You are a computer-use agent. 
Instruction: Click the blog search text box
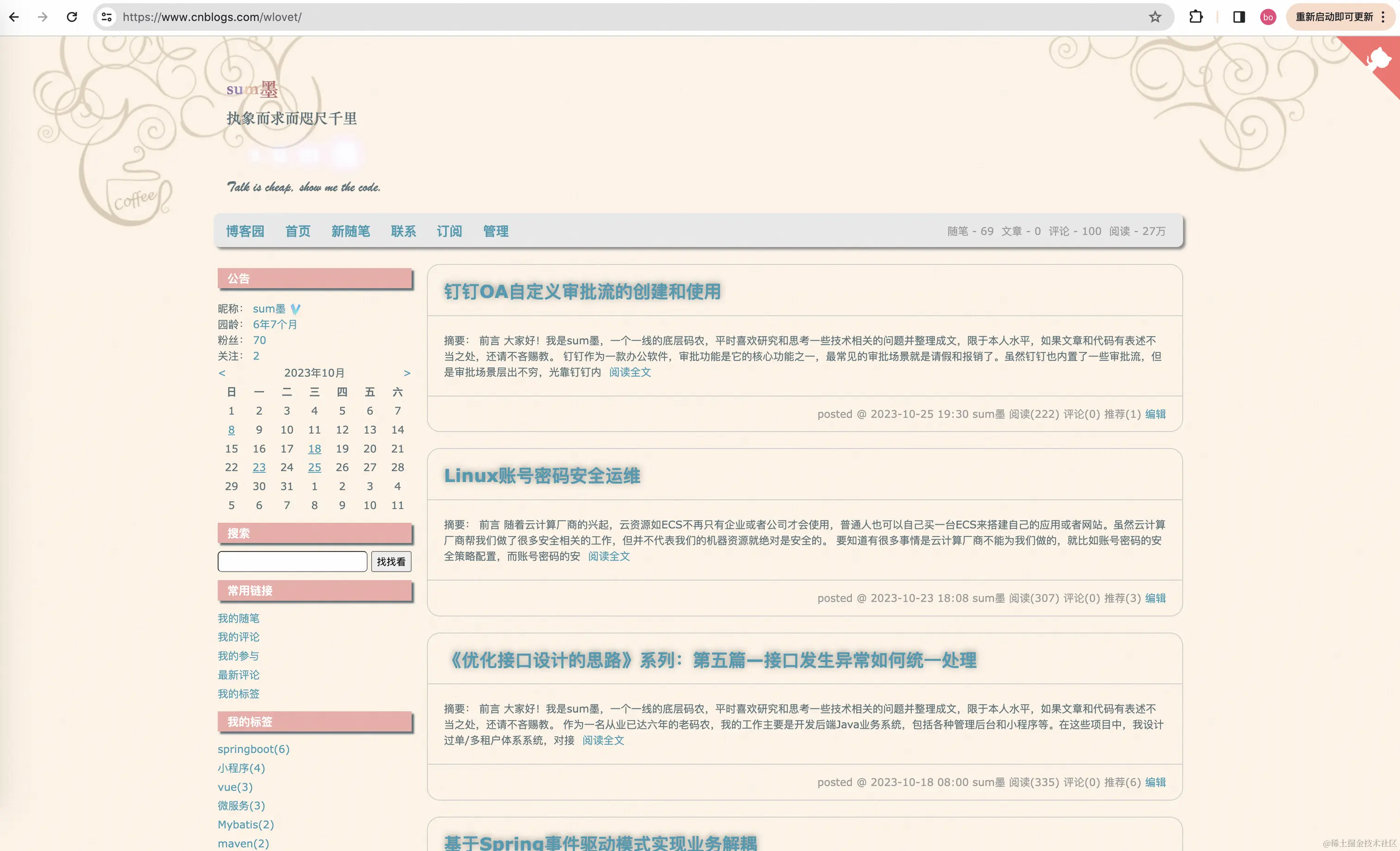point(292,561)
